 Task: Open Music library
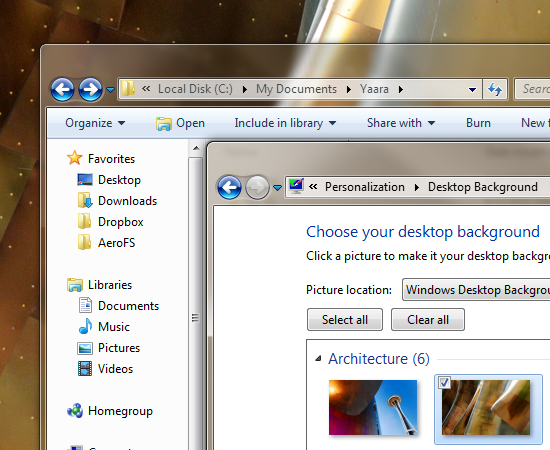(x=114, y=327)
